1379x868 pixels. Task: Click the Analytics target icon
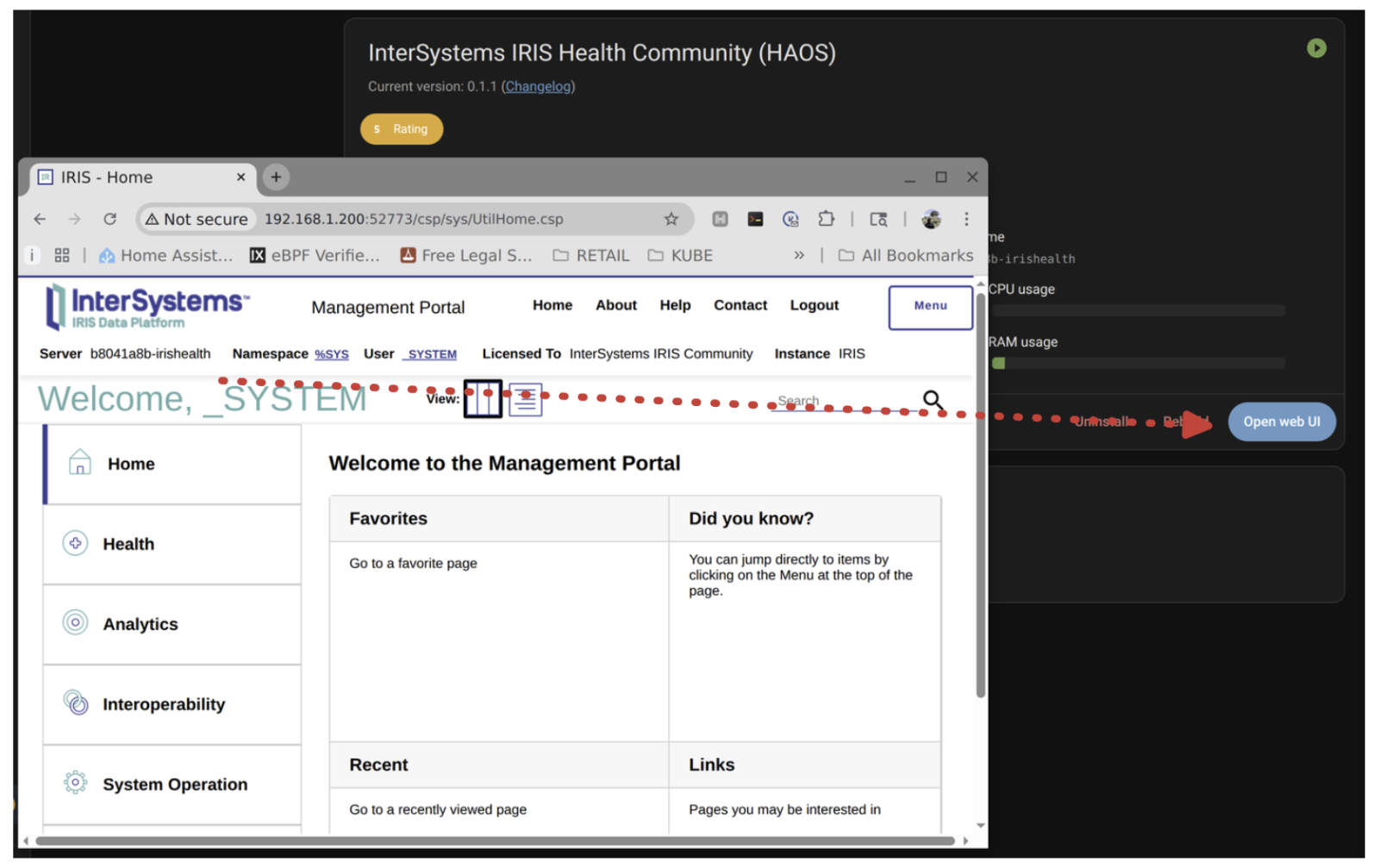pyautogui.click(x=76, y=622)
